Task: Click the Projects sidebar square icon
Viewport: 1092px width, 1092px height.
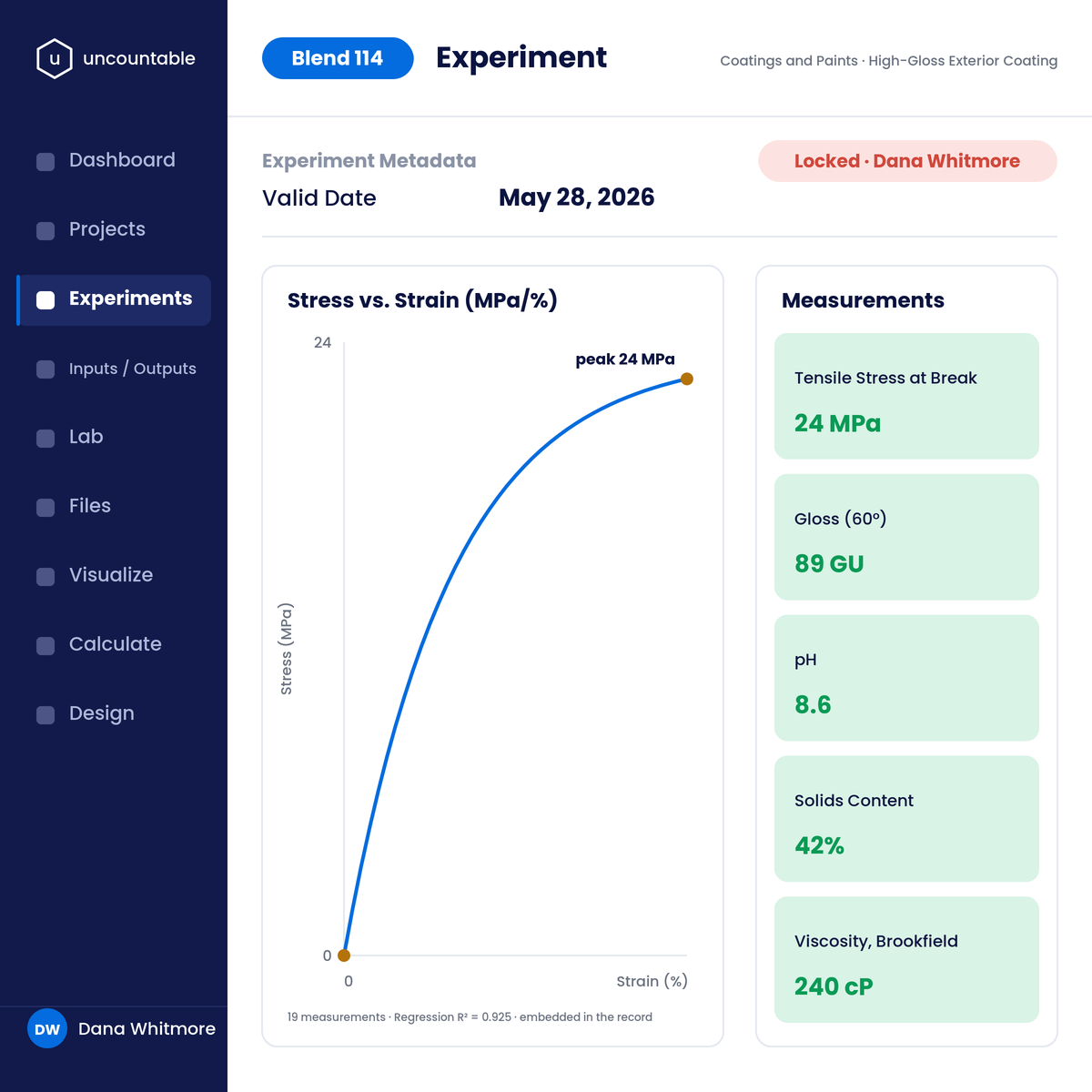Action: pos(45,231)
